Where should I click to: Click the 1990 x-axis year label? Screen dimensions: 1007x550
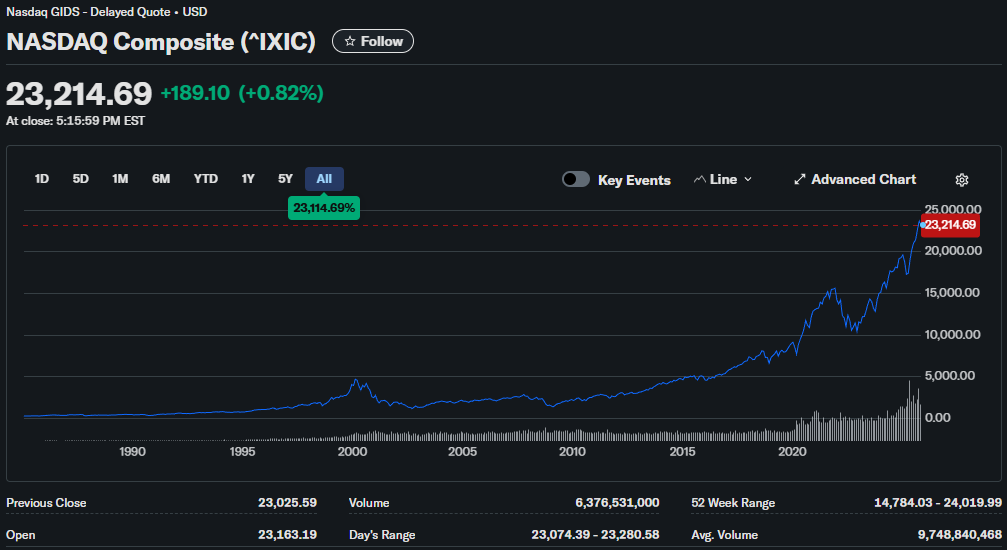[x=132, y=452]
